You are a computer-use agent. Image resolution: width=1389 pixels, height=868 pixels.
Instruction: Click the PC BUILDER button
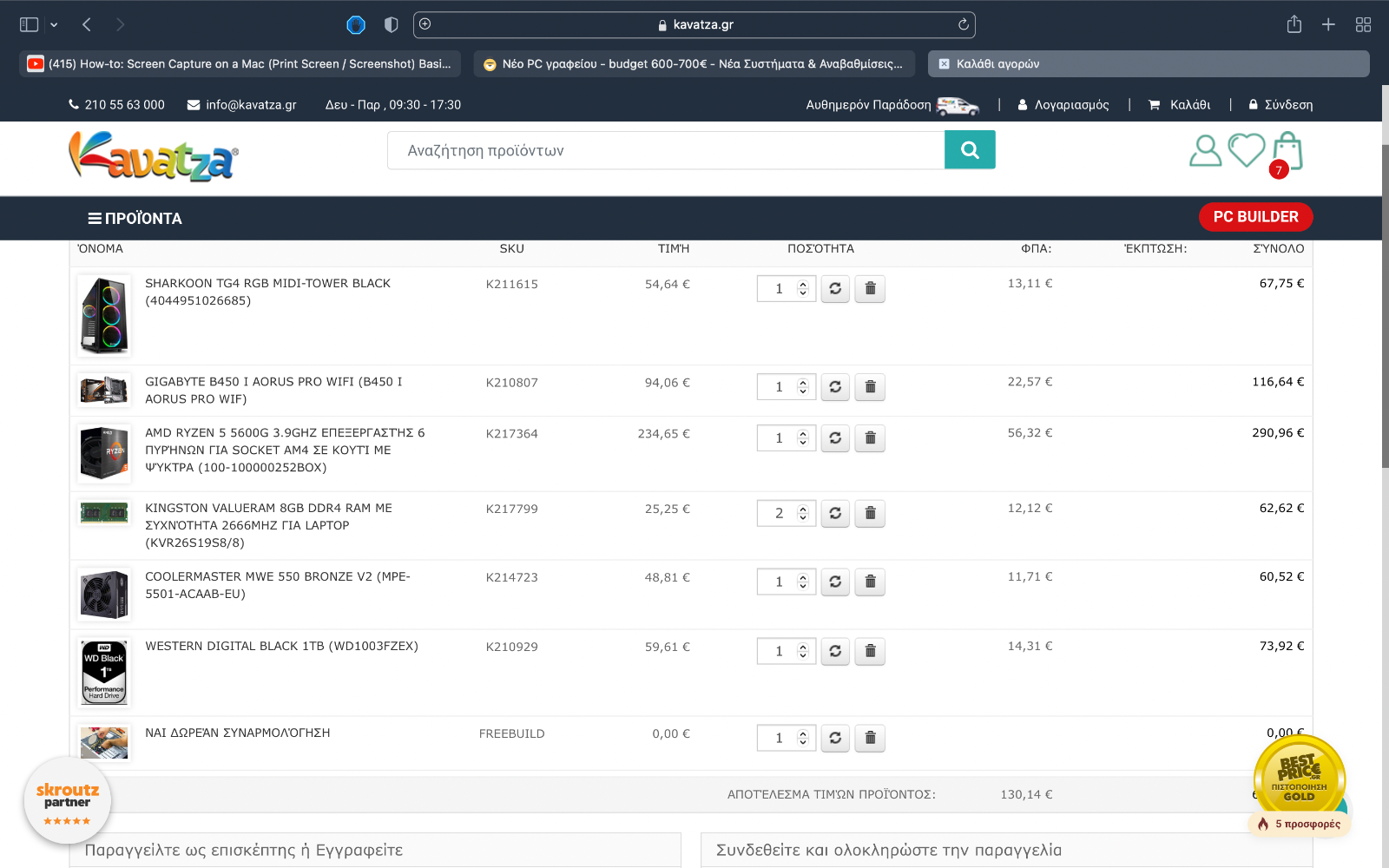1255,217
